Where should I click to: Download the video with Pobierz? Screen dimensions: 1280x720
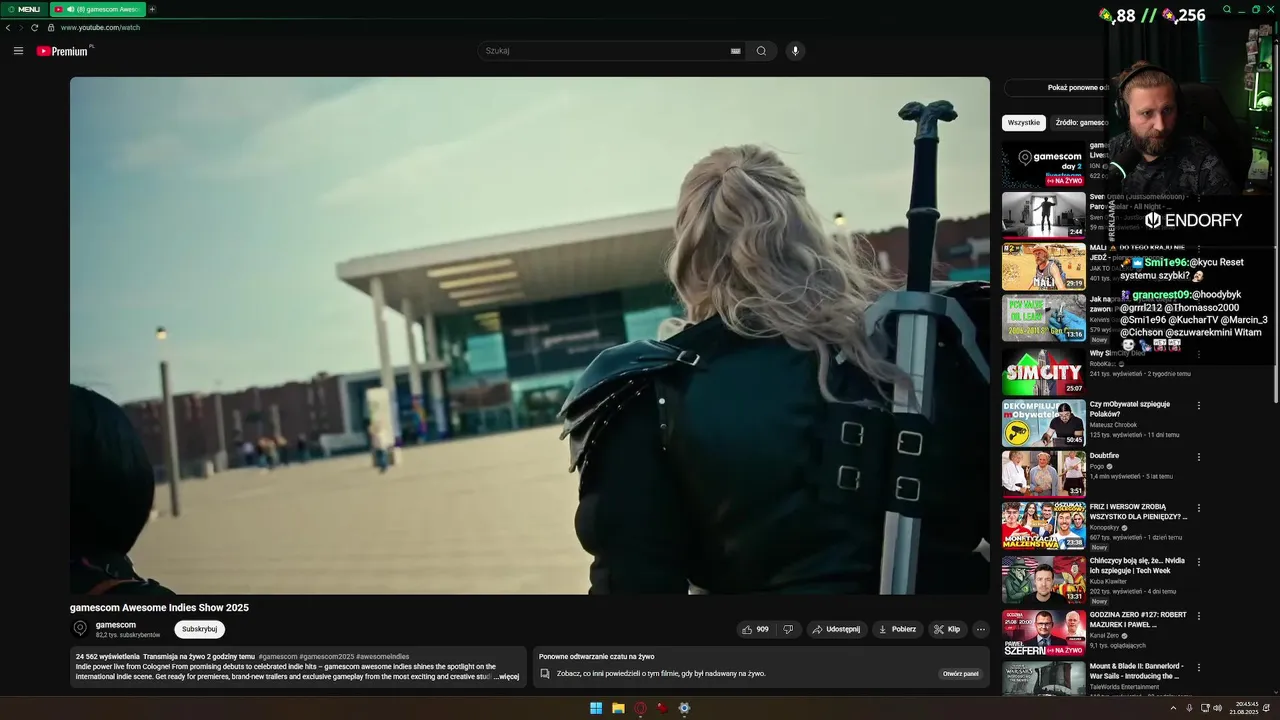(x=897, y=629)
